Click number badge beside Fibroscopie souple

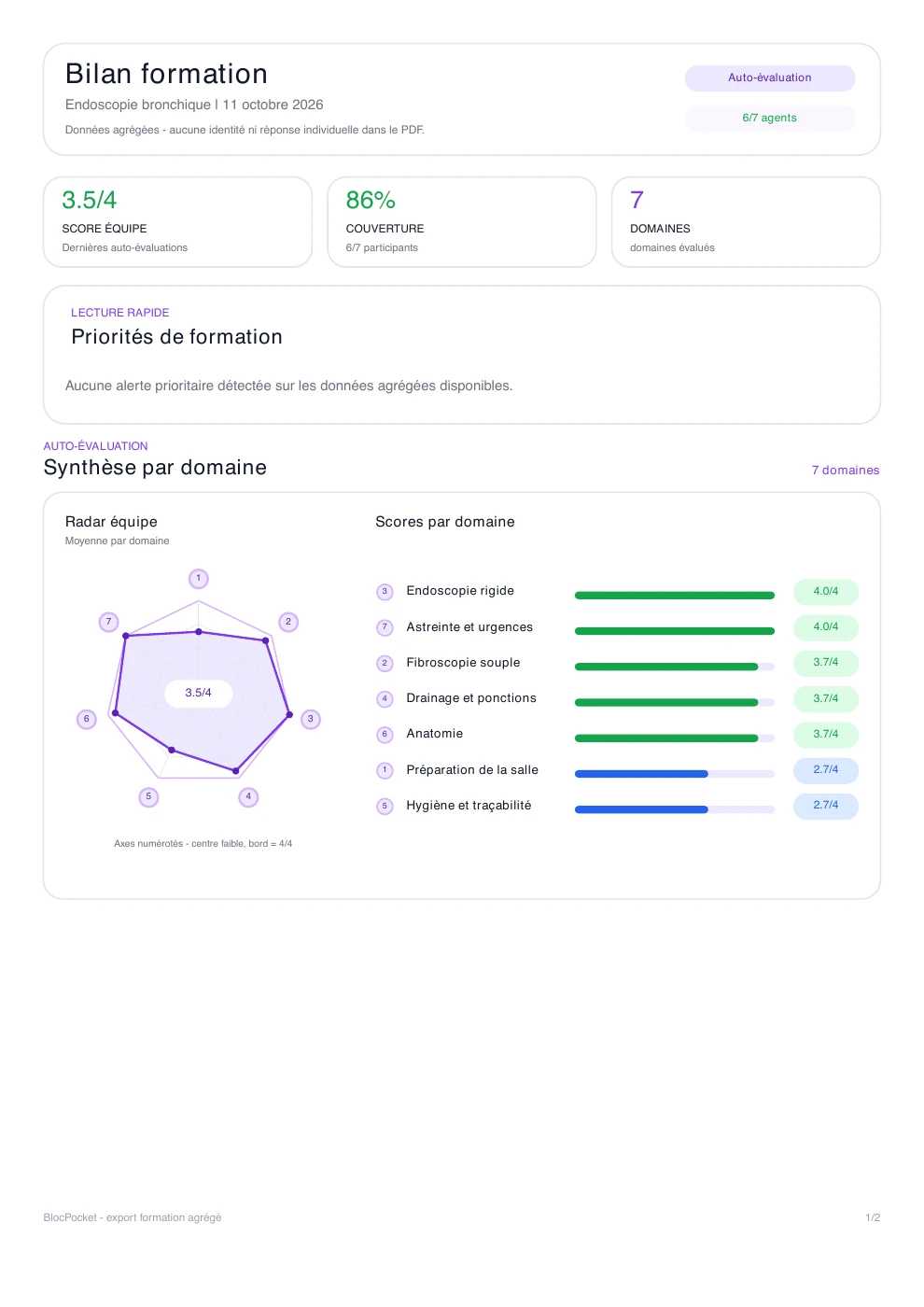click(x=385, y=664)
